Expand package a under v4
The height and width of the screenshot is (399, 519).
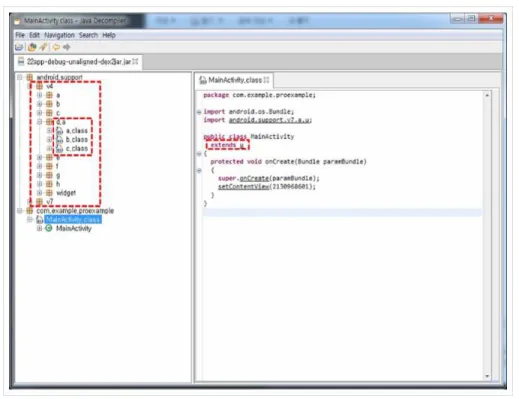[x=39, y=95]
